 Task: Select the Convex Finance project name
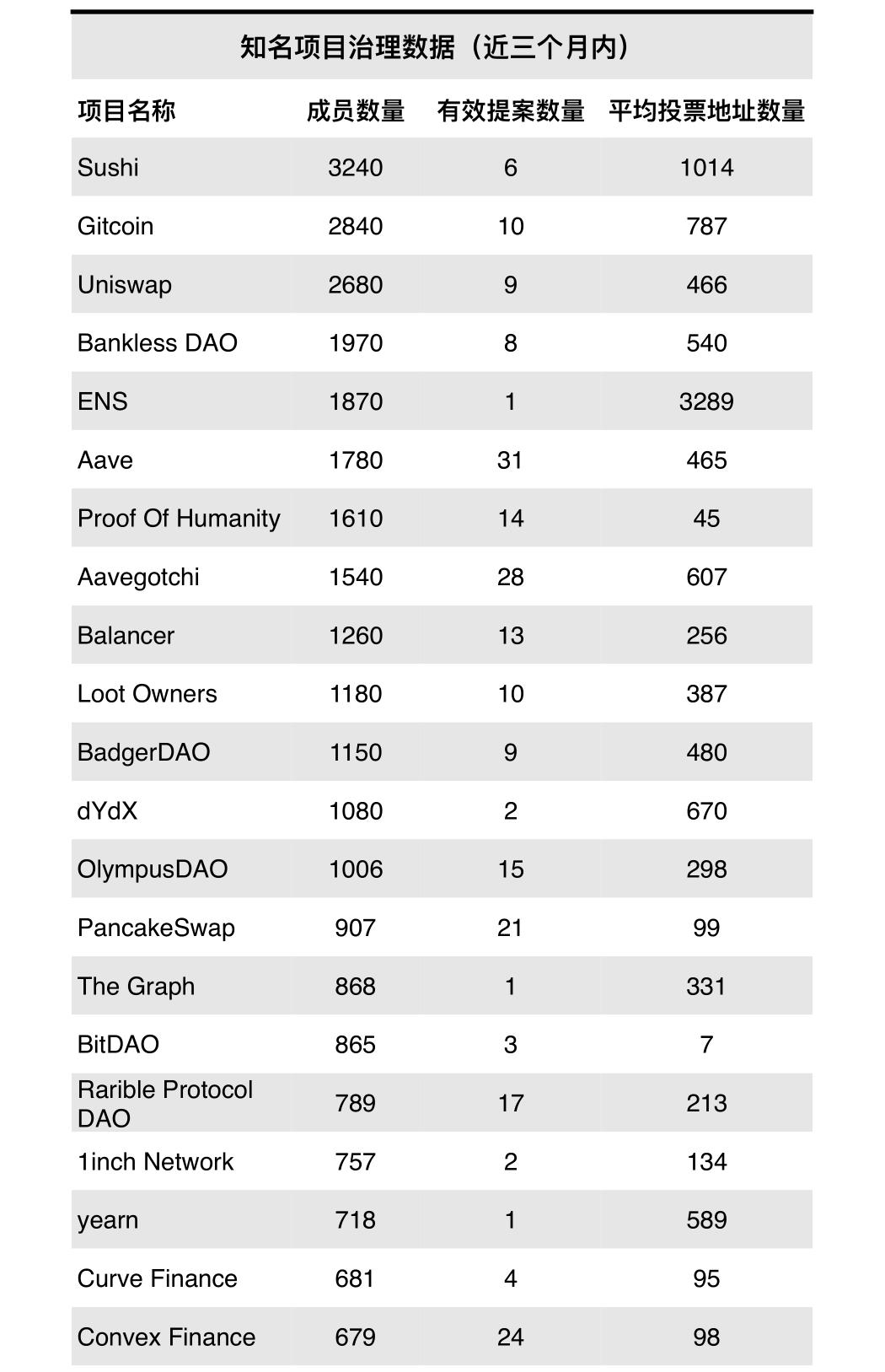pyautogui.click(x=166, y=1337)
